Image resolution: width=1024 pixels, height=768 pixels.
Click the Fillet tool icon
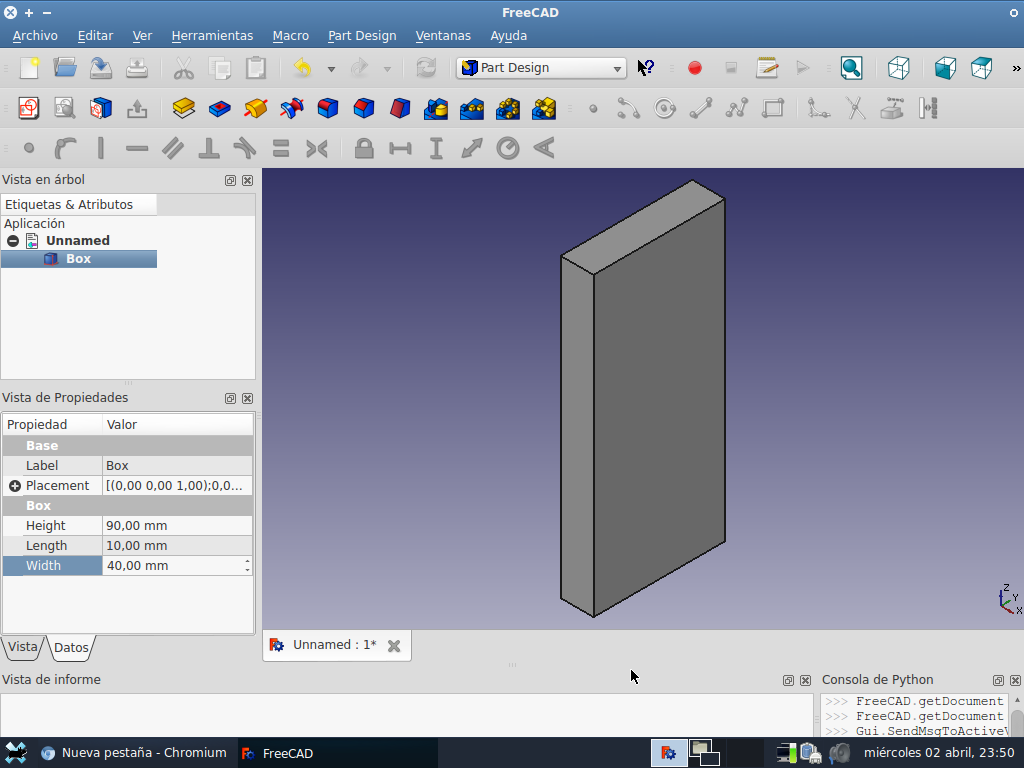[328, 108]
